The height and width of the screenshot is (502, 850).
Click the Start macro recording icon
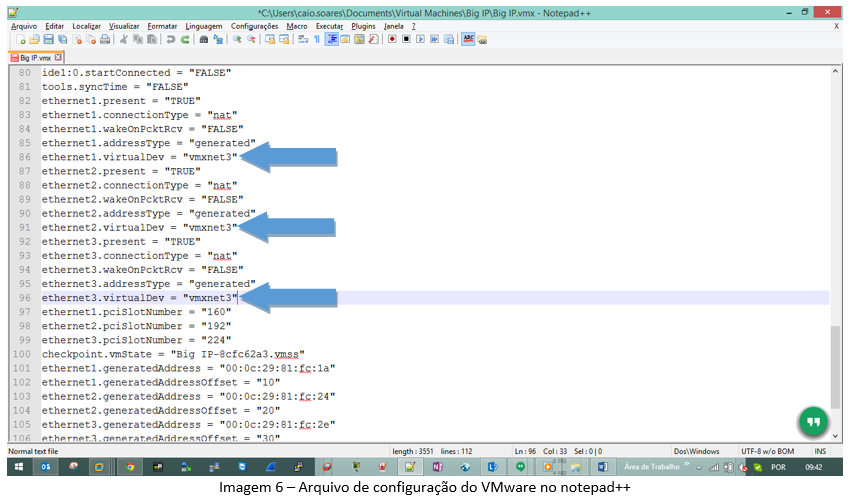392,39
